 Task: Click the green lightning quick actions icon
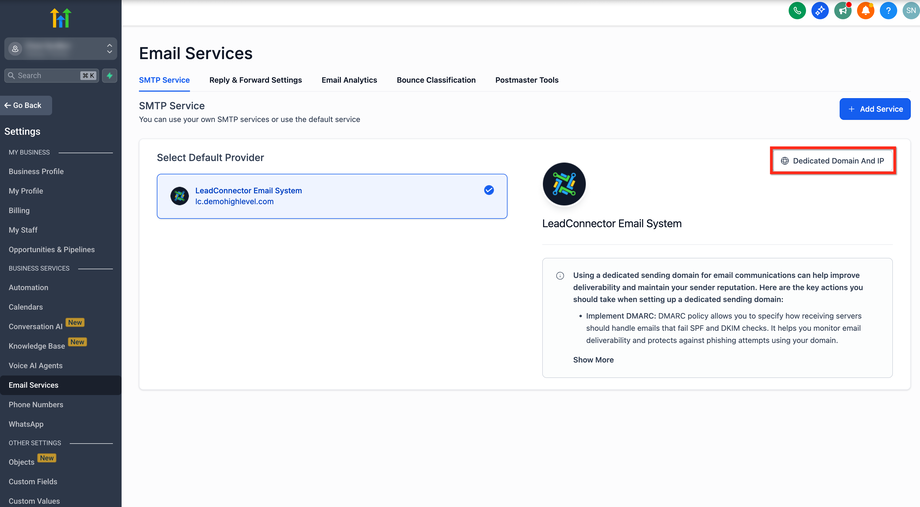tap(110, 75)
